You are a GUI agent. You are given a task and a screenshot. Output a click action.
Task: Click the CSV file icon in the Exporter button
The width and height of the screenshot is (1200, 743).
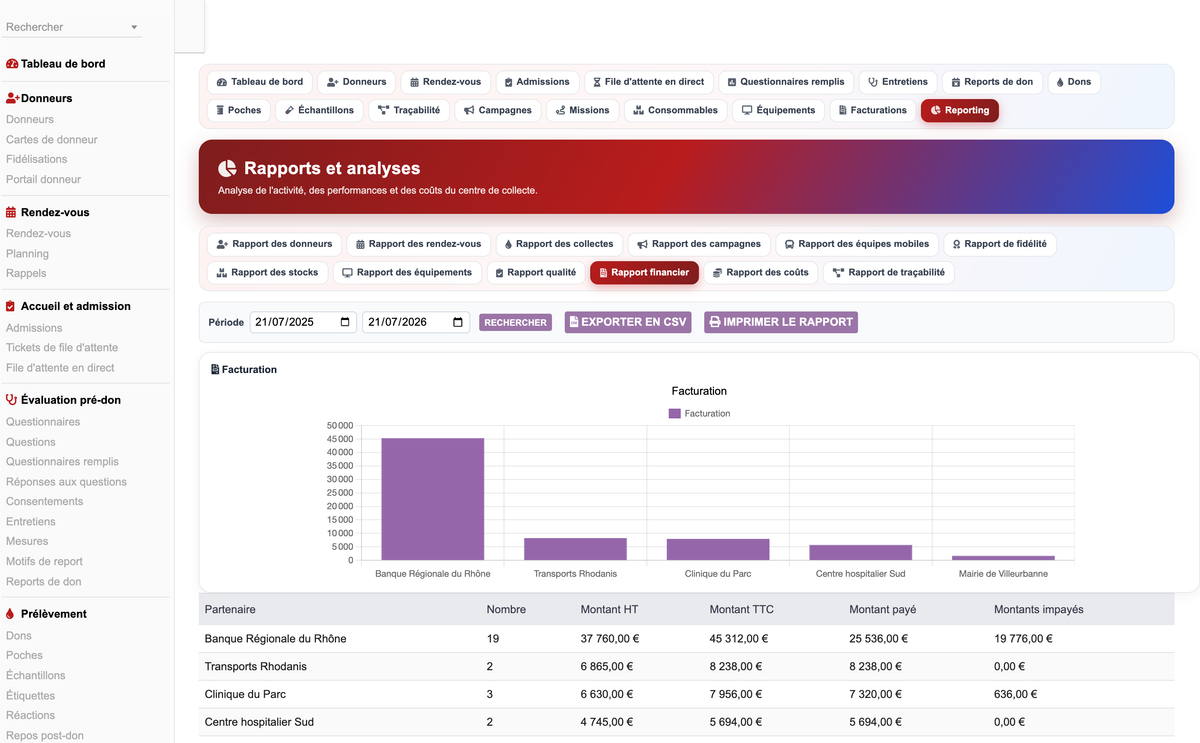pos(574,322)
